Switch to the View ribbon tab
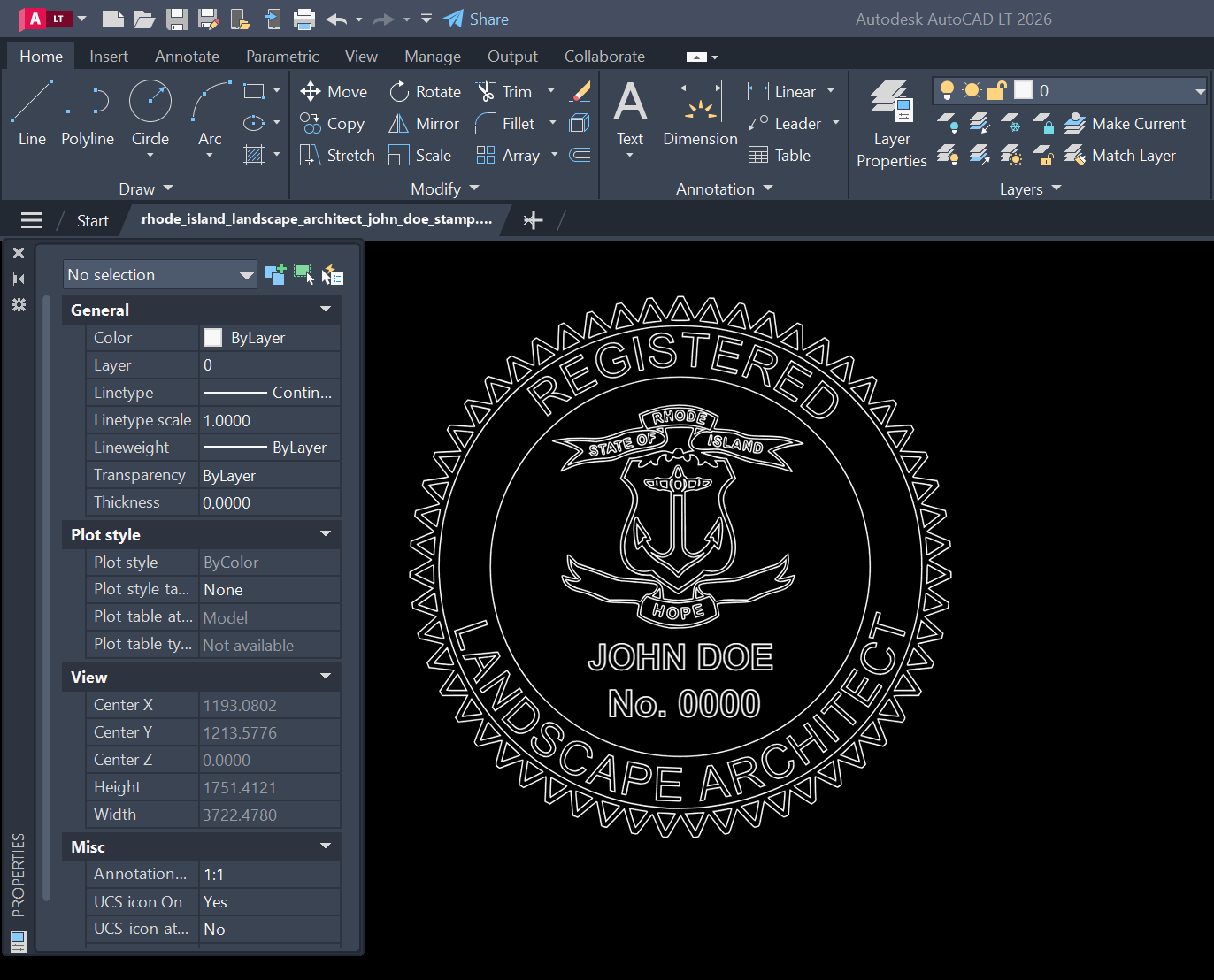1214x980 pixels. pyautogui.click(x=361, y=56)
